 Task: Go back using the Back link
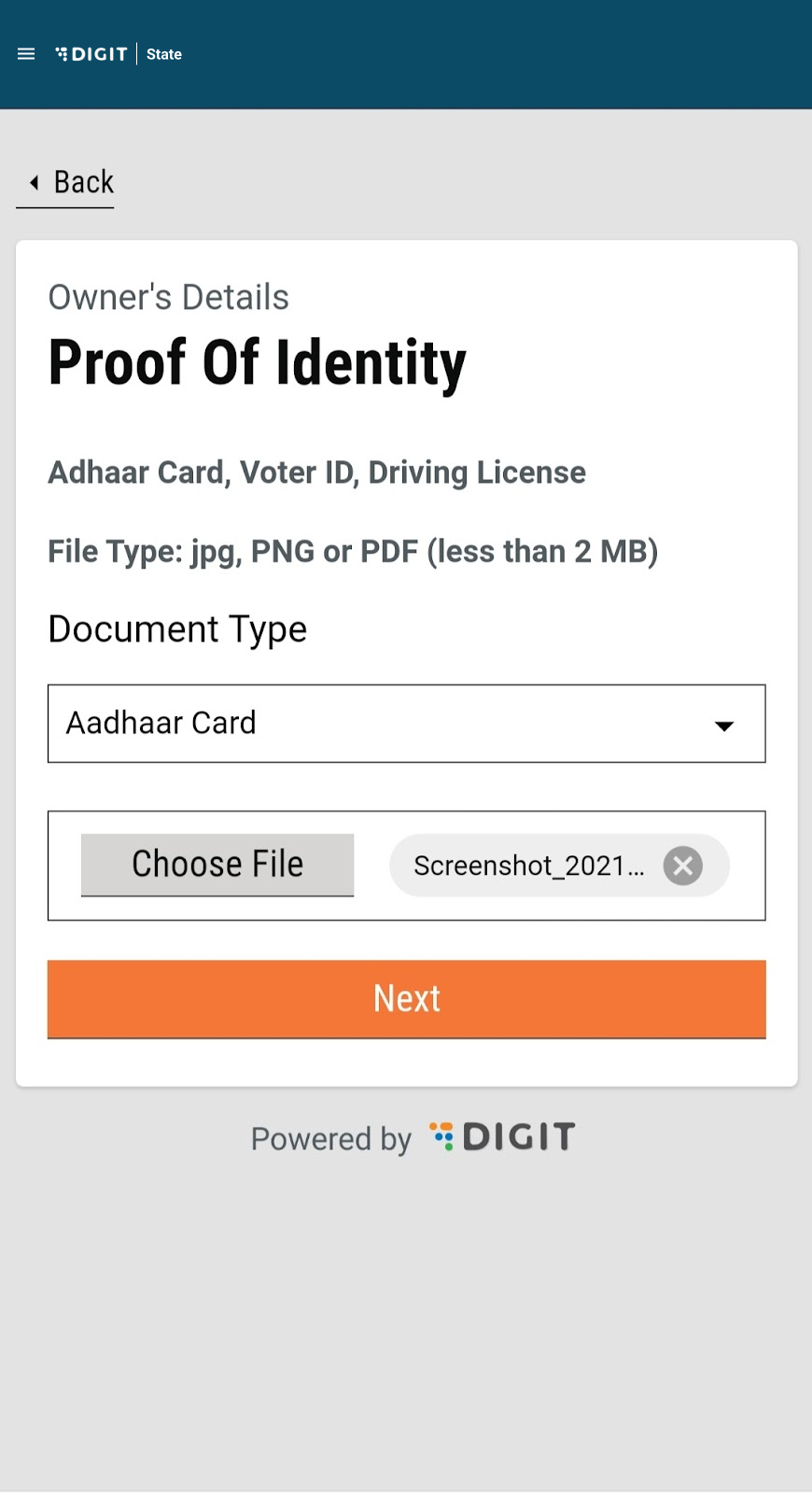coord(83,182)
